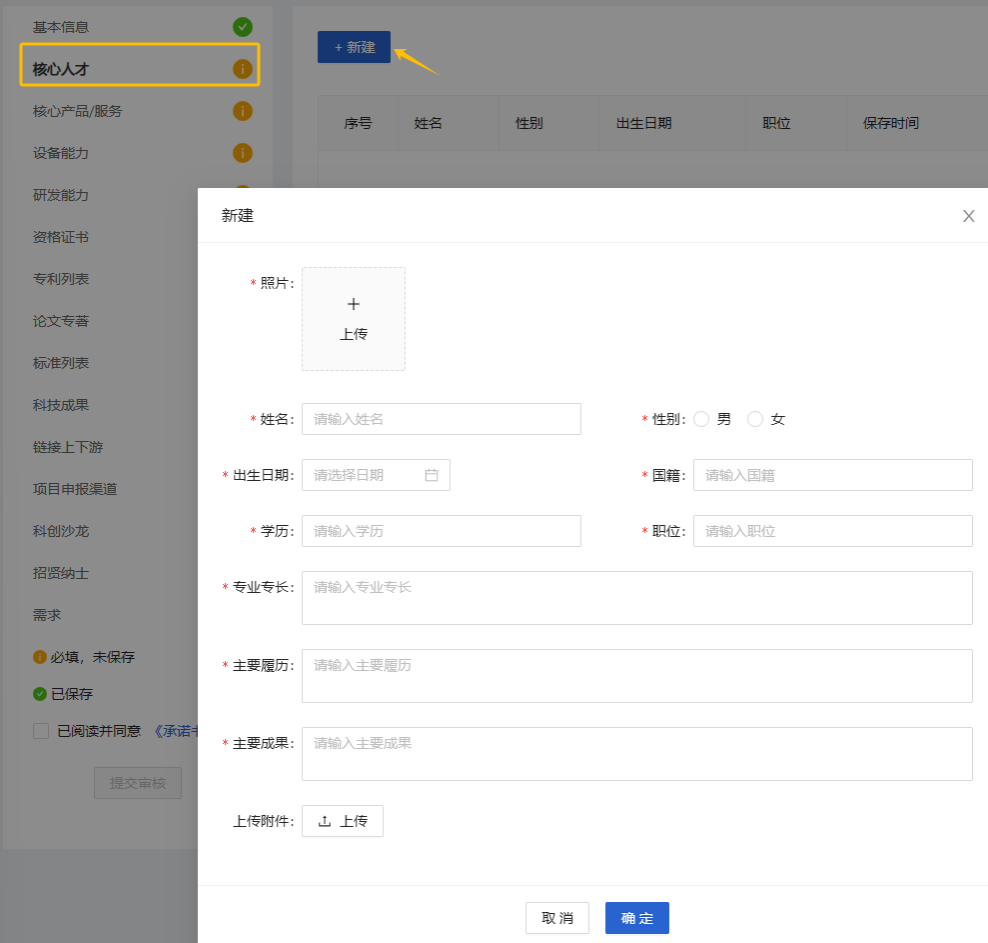Click the 确定 button

pos(636,918)
